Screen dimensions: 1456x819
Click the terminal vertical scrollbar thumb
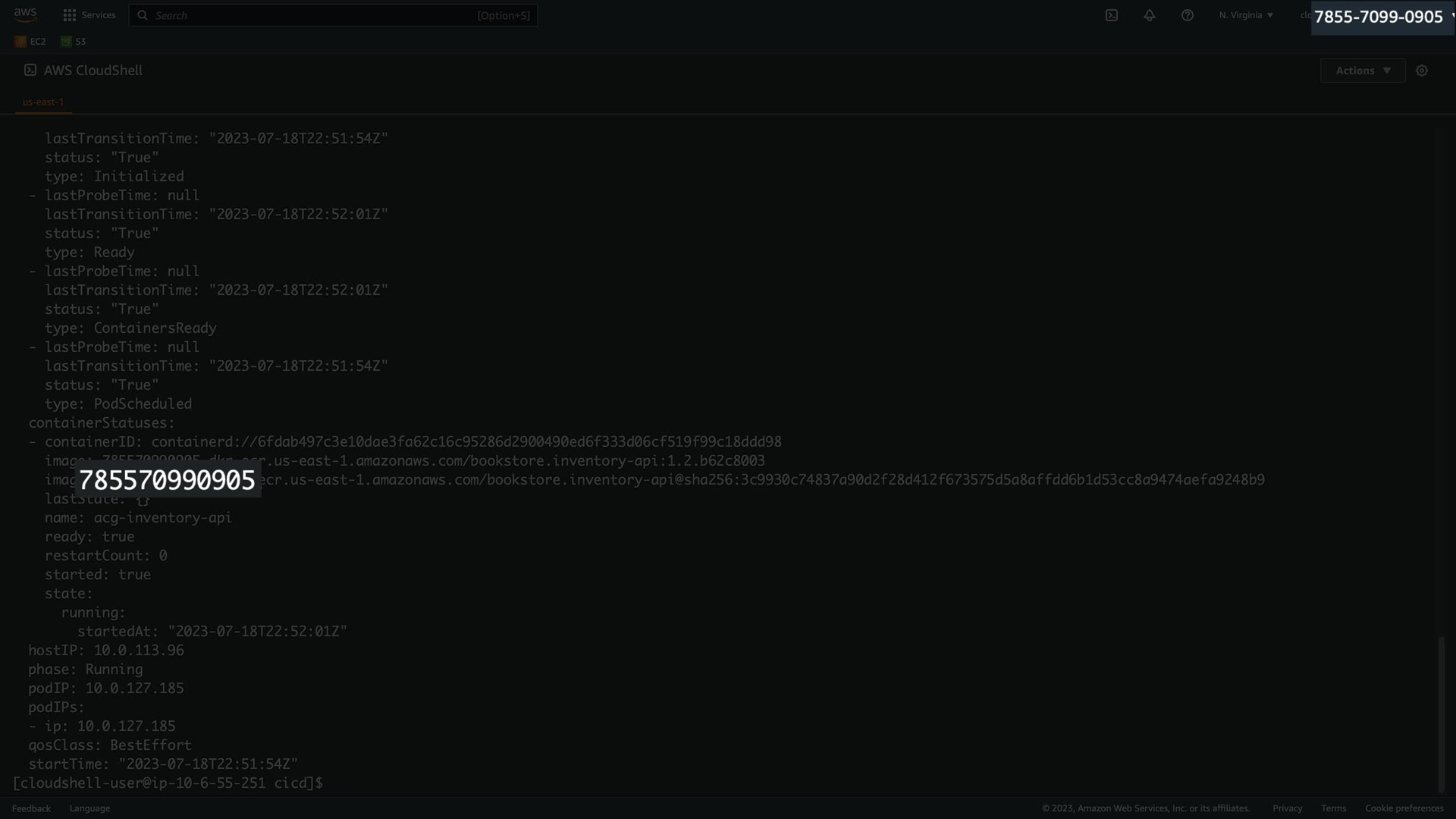tap(1441, 713)
